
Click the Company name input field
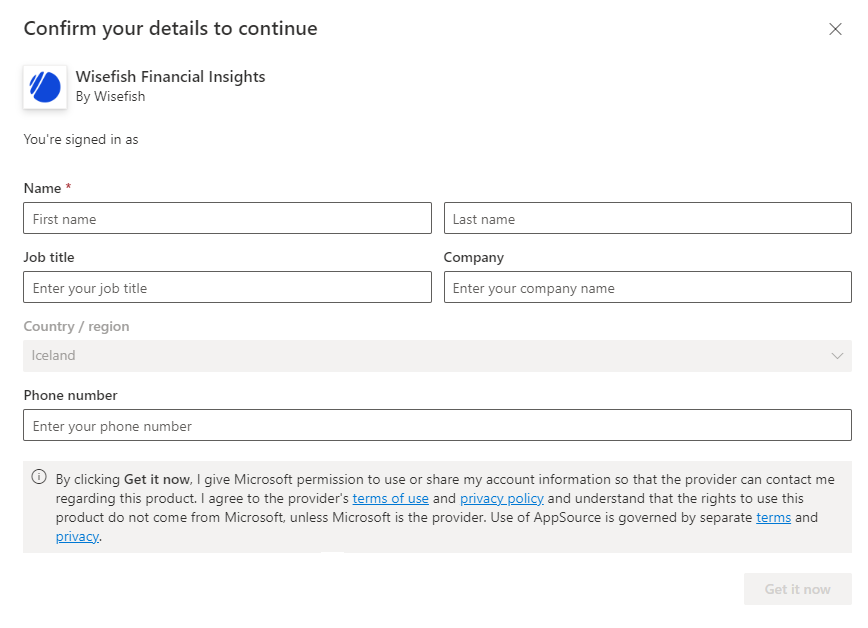point(647,288)
